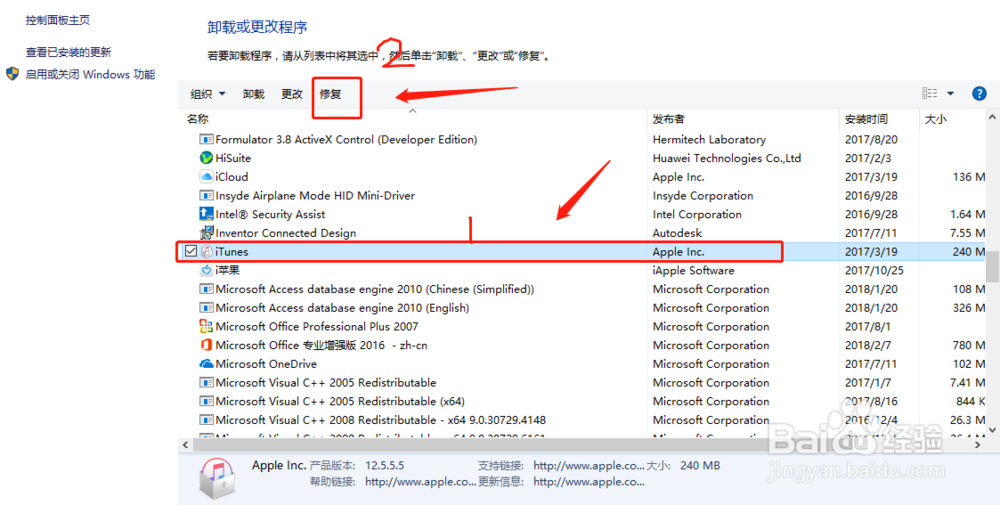Click the iTunes music note icon in list
Viewport: 1000px width, 505px height.
207,251
